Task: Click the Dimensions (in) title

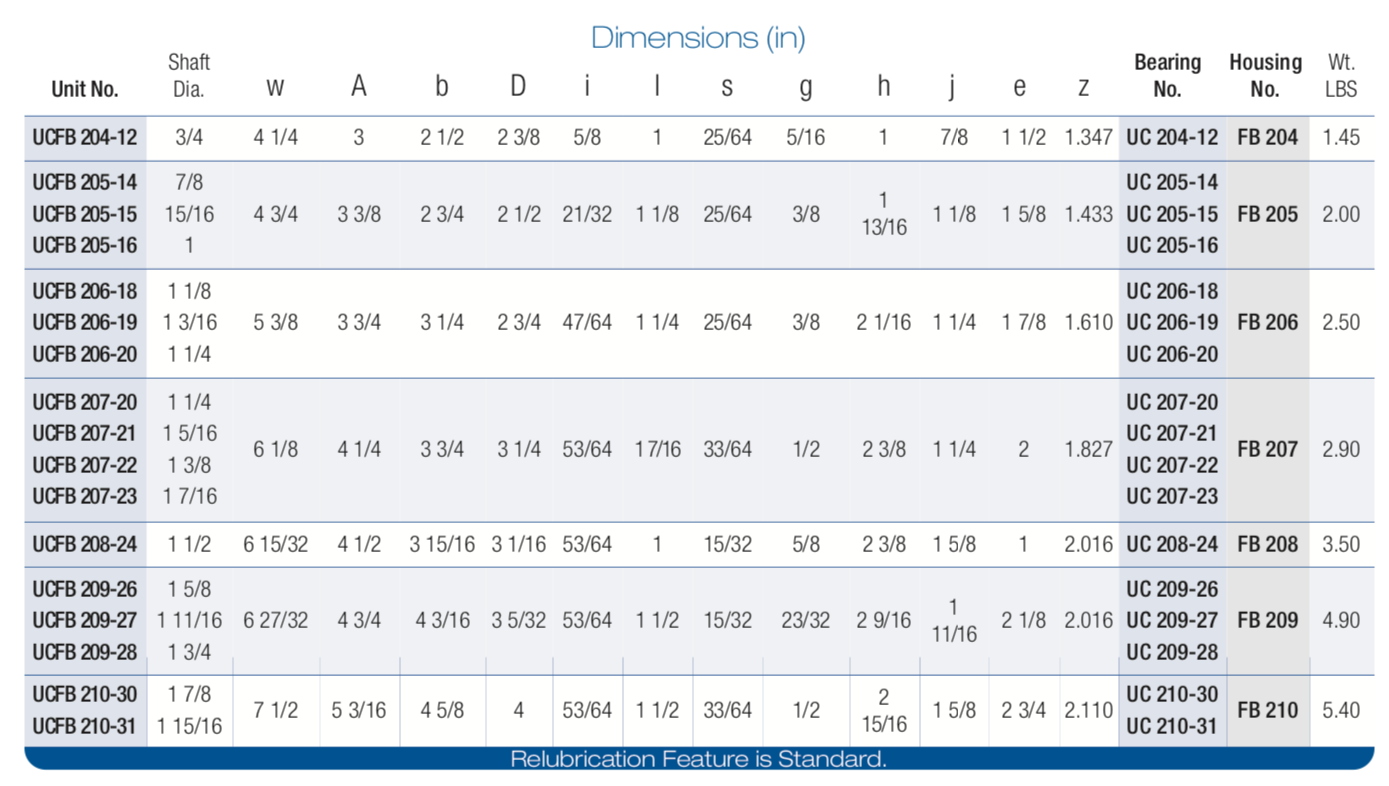Action: (697, 38)
